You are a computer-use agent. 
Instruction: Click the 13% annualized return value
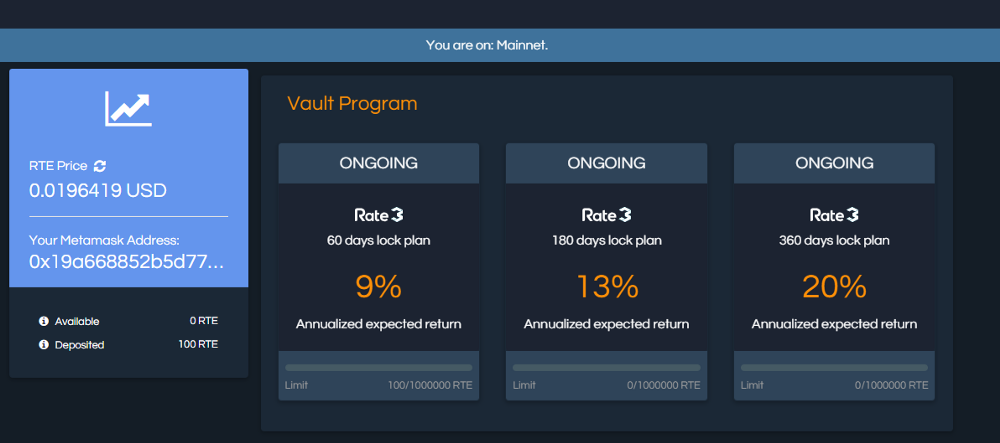tap(606, 287)
